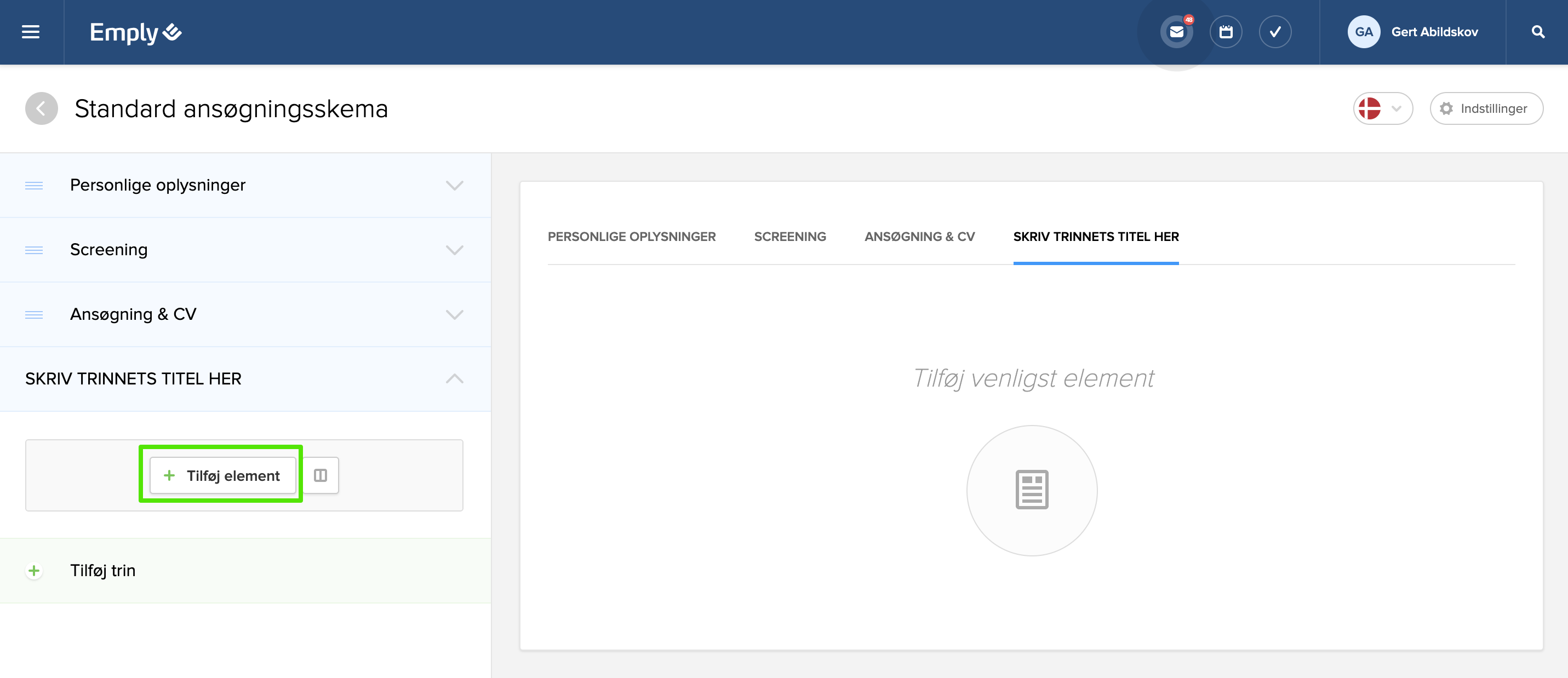Go back using the arrow button
The height and width of the screenshot is (678, 1568).
pyautogui.click(x=41, y=108)
